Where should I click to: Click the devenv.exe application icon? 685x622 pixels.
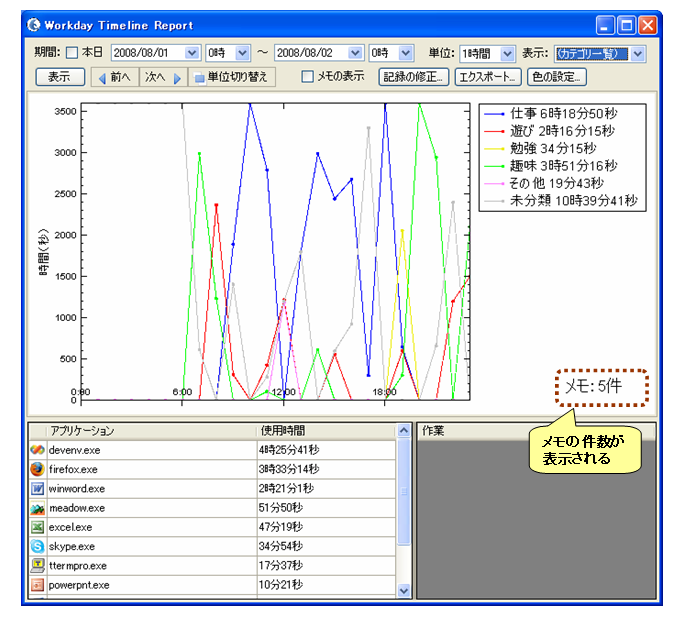coord(38,450)
